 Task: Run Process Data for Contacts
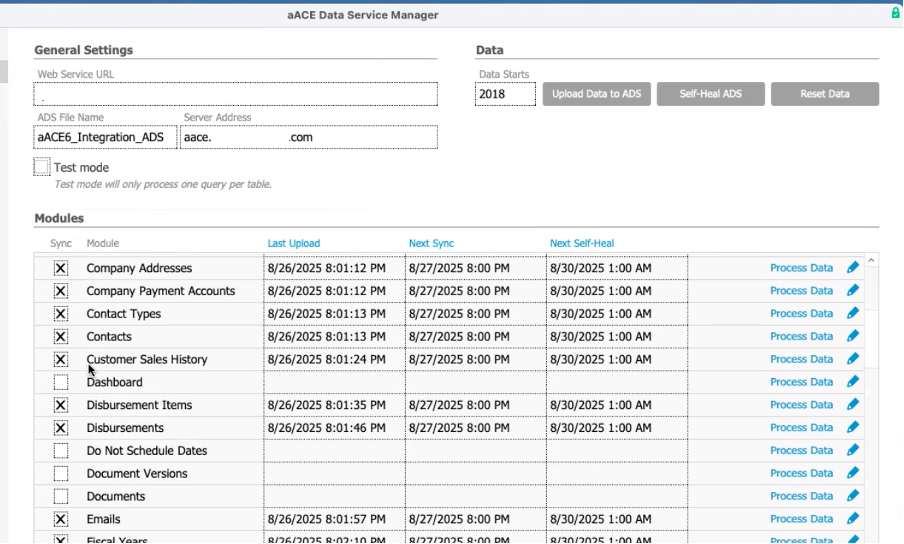tap(801, 336)
